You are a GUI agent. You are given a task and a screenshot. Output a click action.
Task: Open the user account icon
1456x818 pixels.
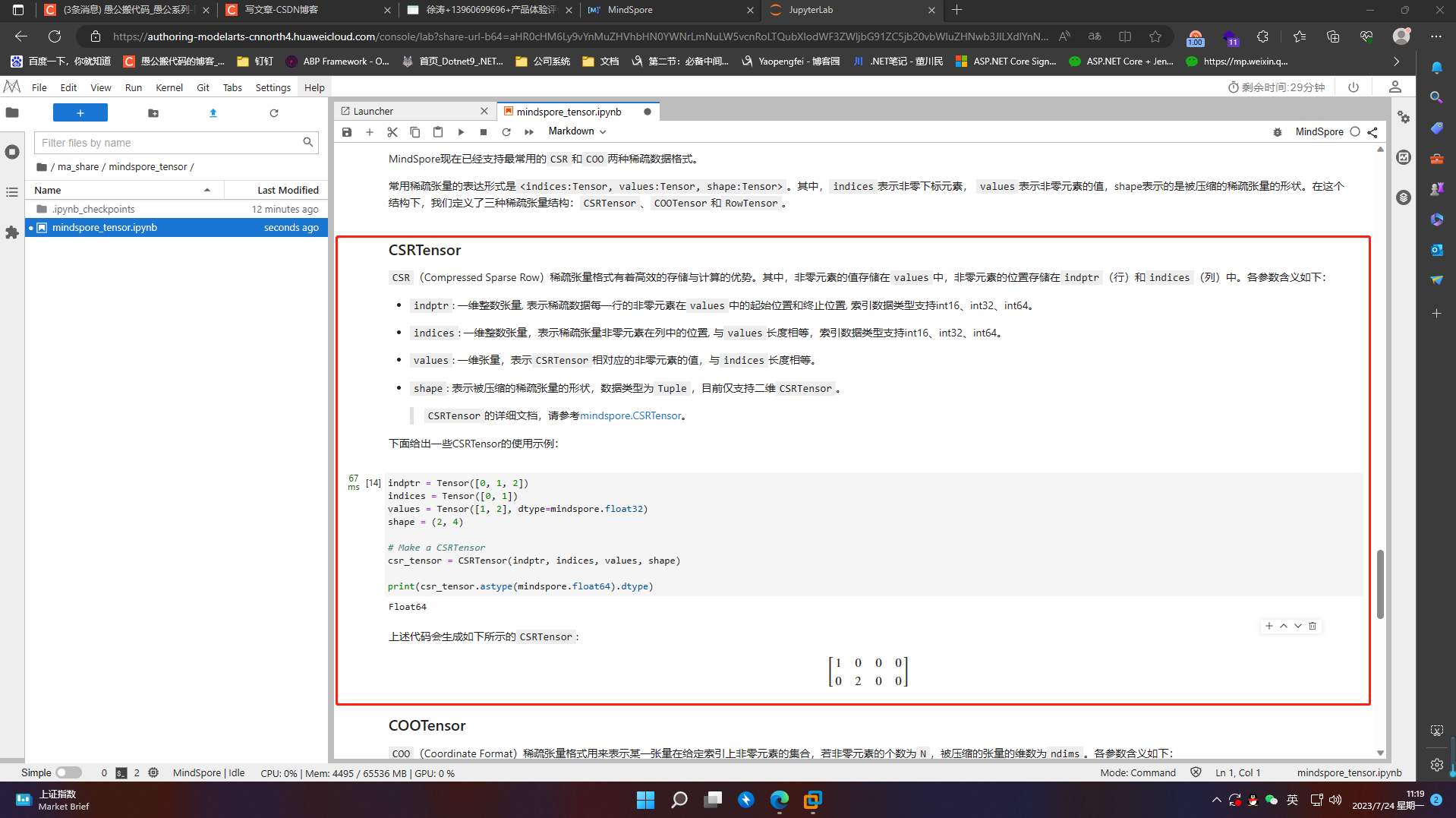1395,87
